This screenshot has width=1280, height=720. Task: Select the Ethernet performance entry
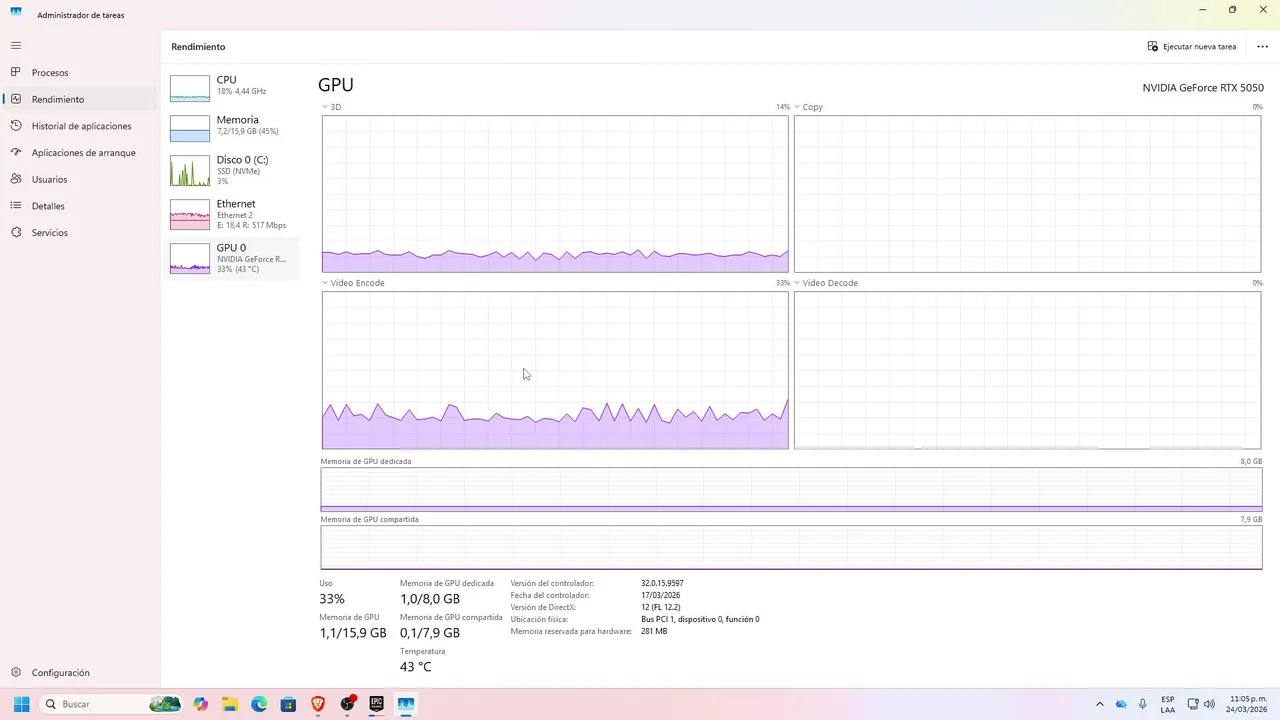(232, 213)
